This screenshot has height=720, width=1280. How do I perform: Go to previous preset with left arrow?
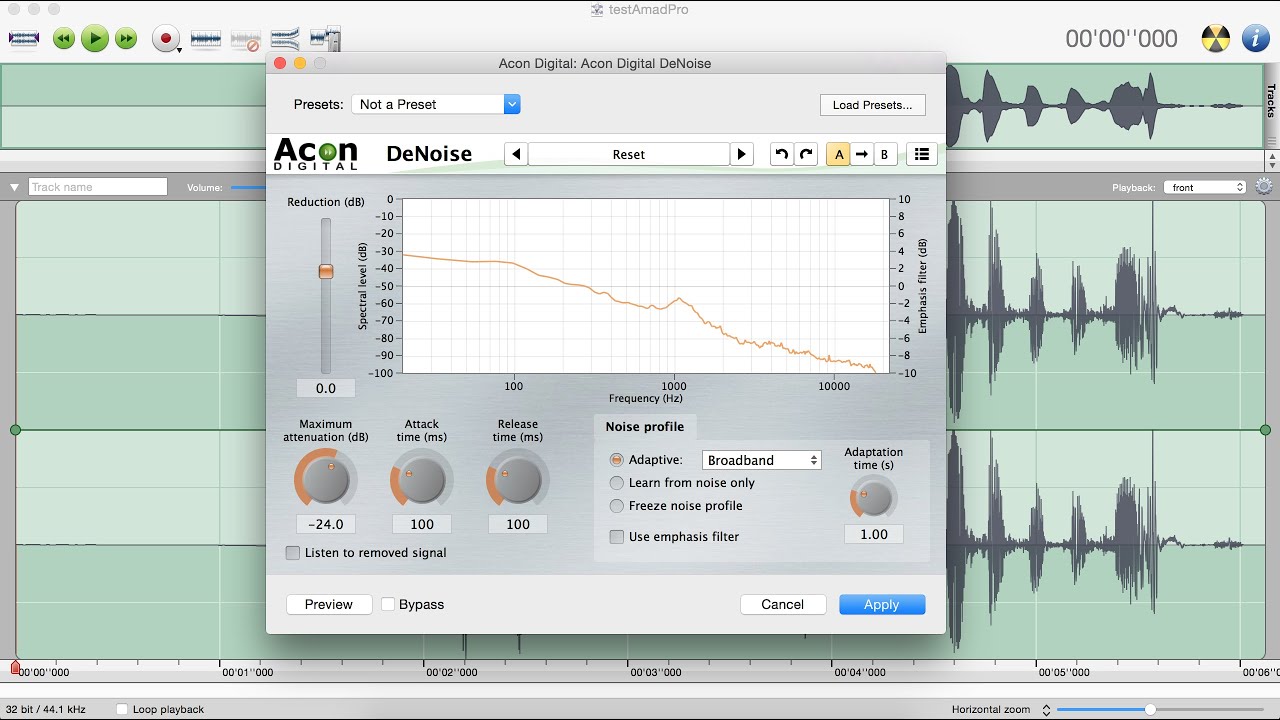tap(516, 154)
